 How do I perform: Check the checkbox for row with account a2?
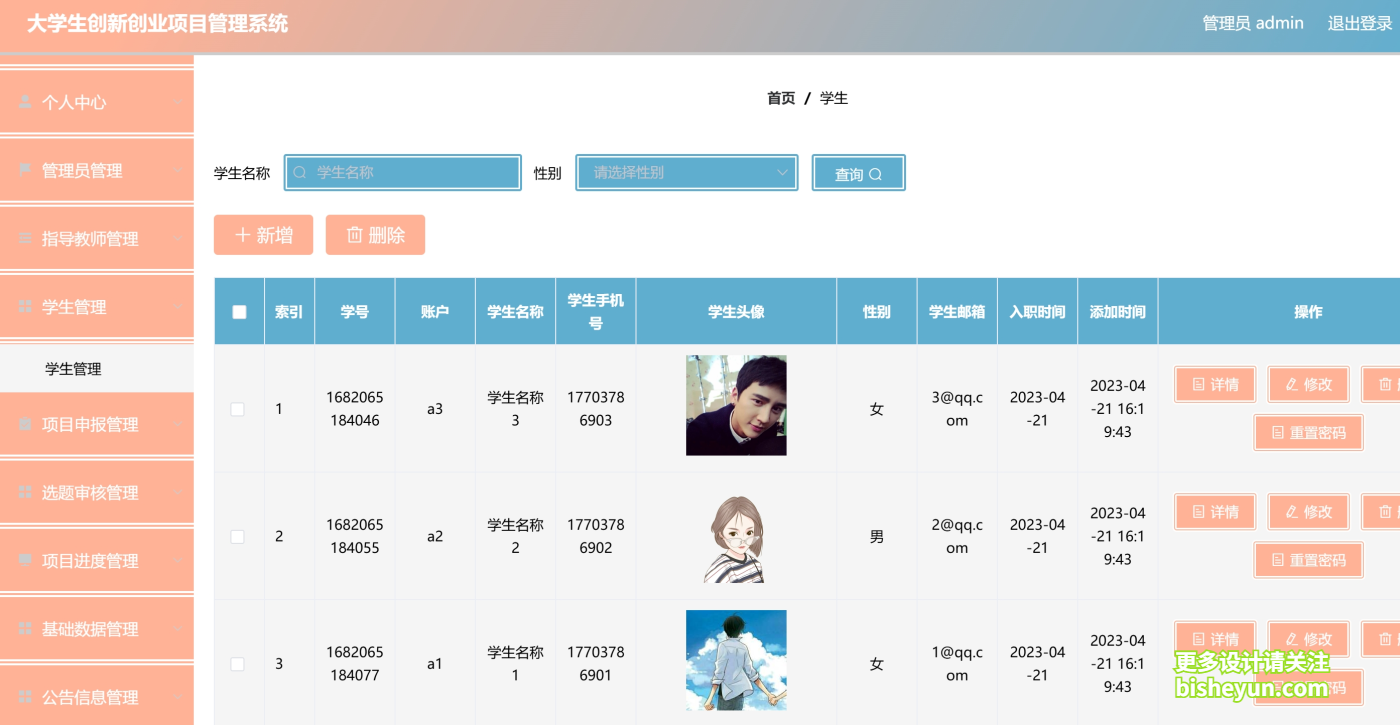point(238,536)
